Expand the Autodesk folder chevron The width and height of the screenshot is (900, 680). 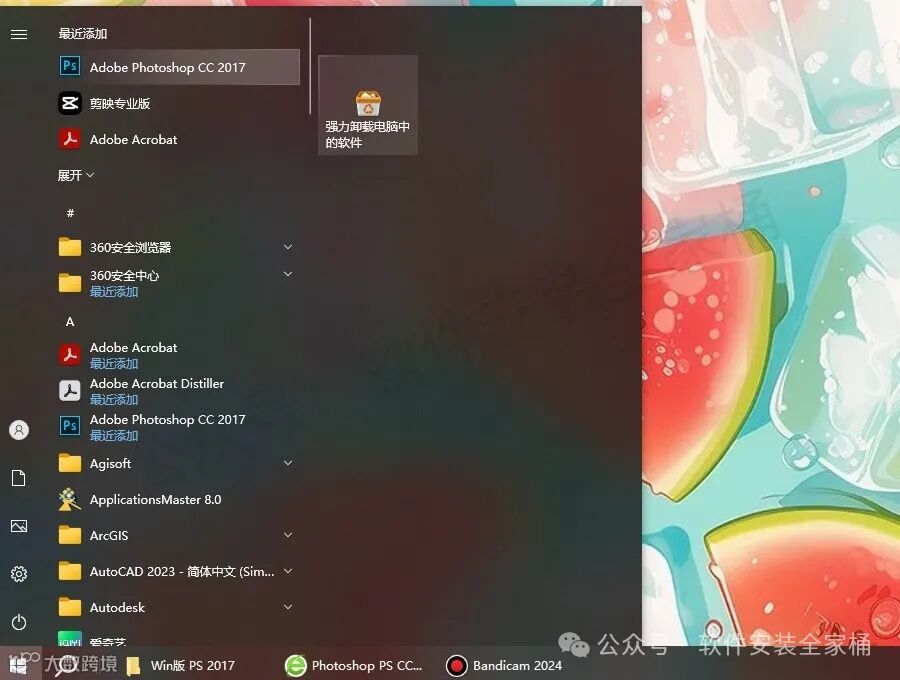(288, 607)
